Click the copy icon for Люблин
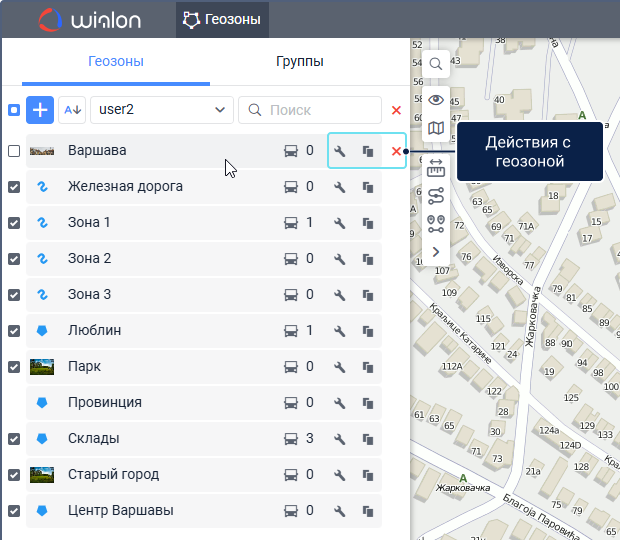The height and width of the screenshot is (540, 620). pyautogui.click(x=368, y=331)
